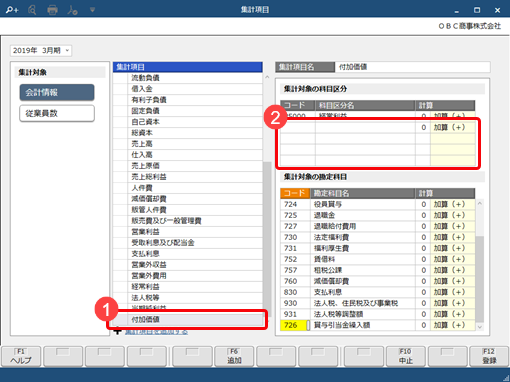Viewport: 510px width, 382px height.
Task: Click the 830 支払利息 account row
Action: click(378, 292)
